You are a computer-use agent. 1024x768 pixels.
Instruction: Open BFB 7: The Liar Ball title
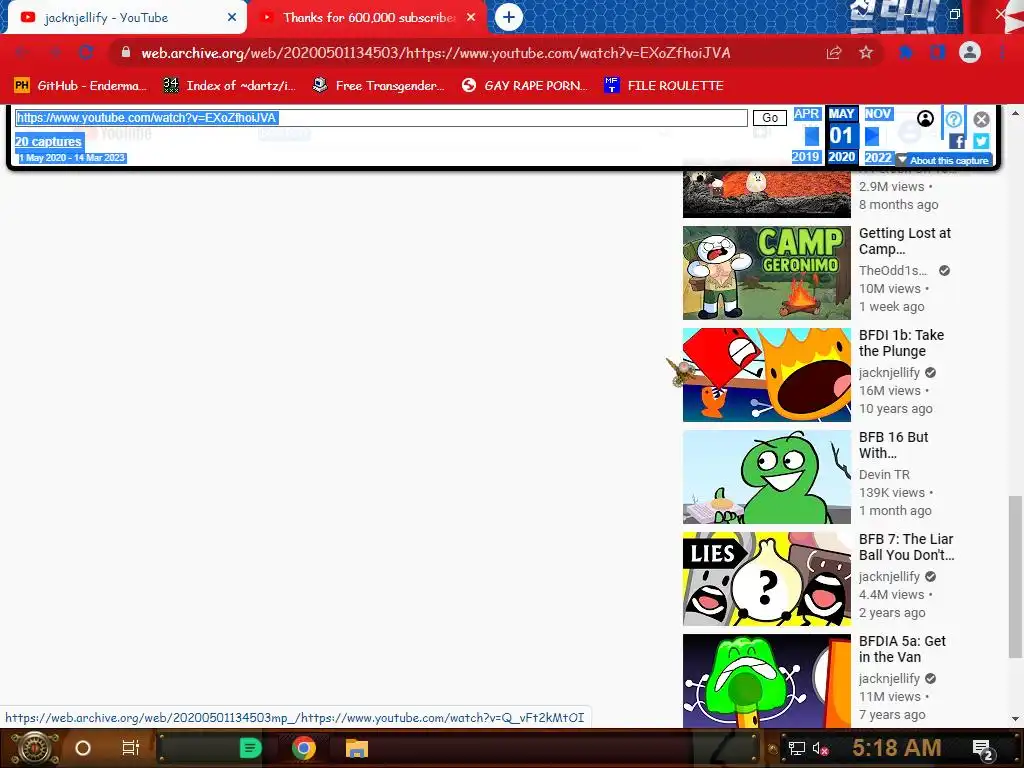(906, 547)
